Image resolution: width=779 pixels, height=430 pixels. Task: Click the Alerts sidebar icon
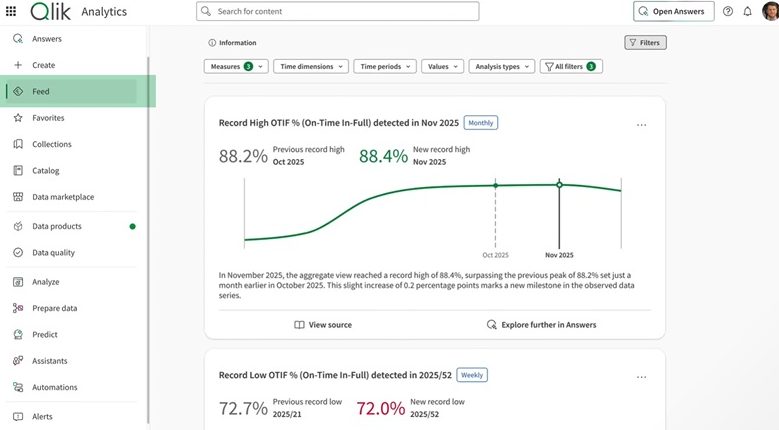coord(18,416)
